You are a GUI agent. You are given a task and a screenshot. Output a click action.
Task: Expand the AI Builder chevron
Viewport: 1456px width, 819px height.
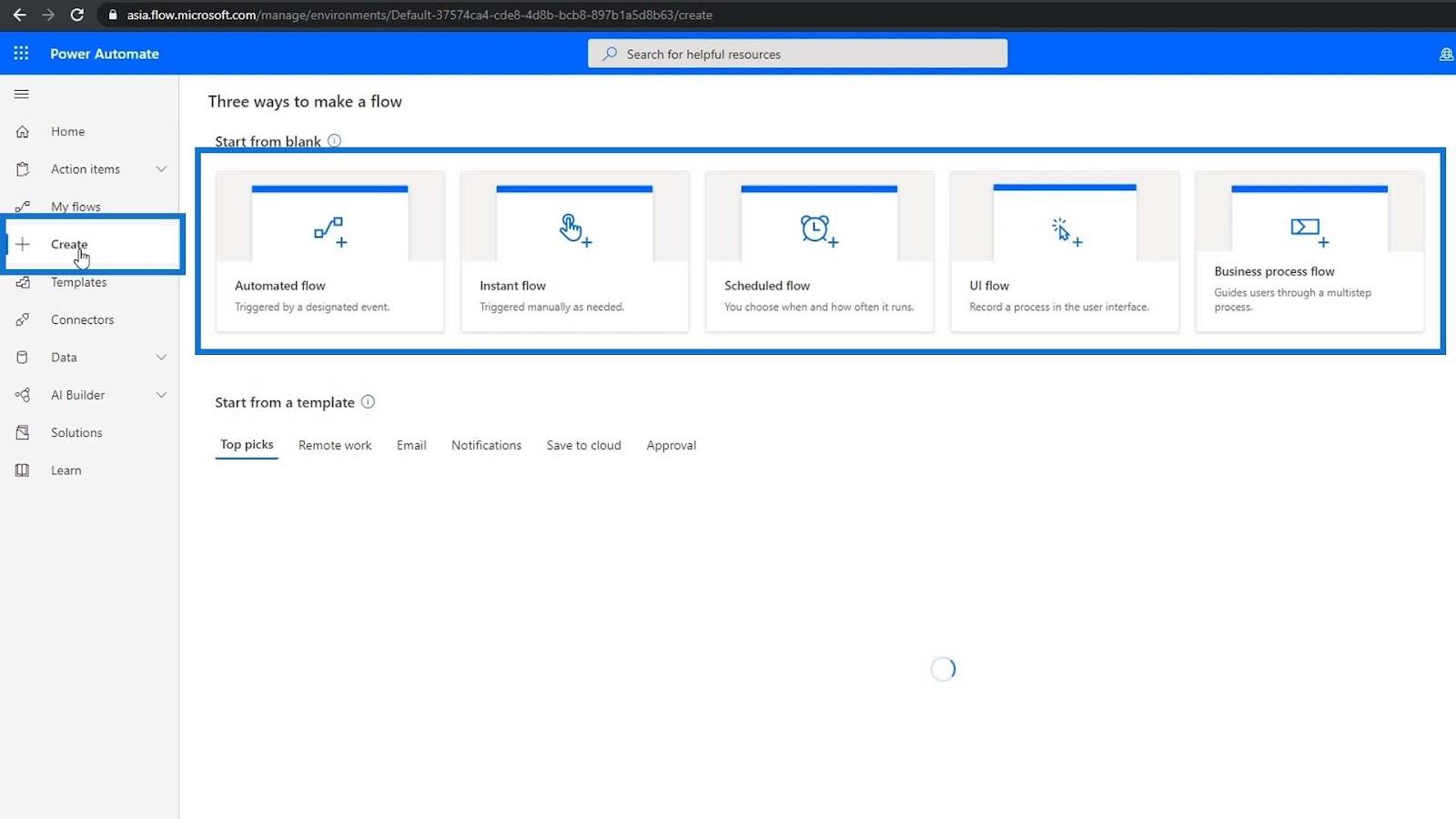pyautogui.click(x=161, y=395)
